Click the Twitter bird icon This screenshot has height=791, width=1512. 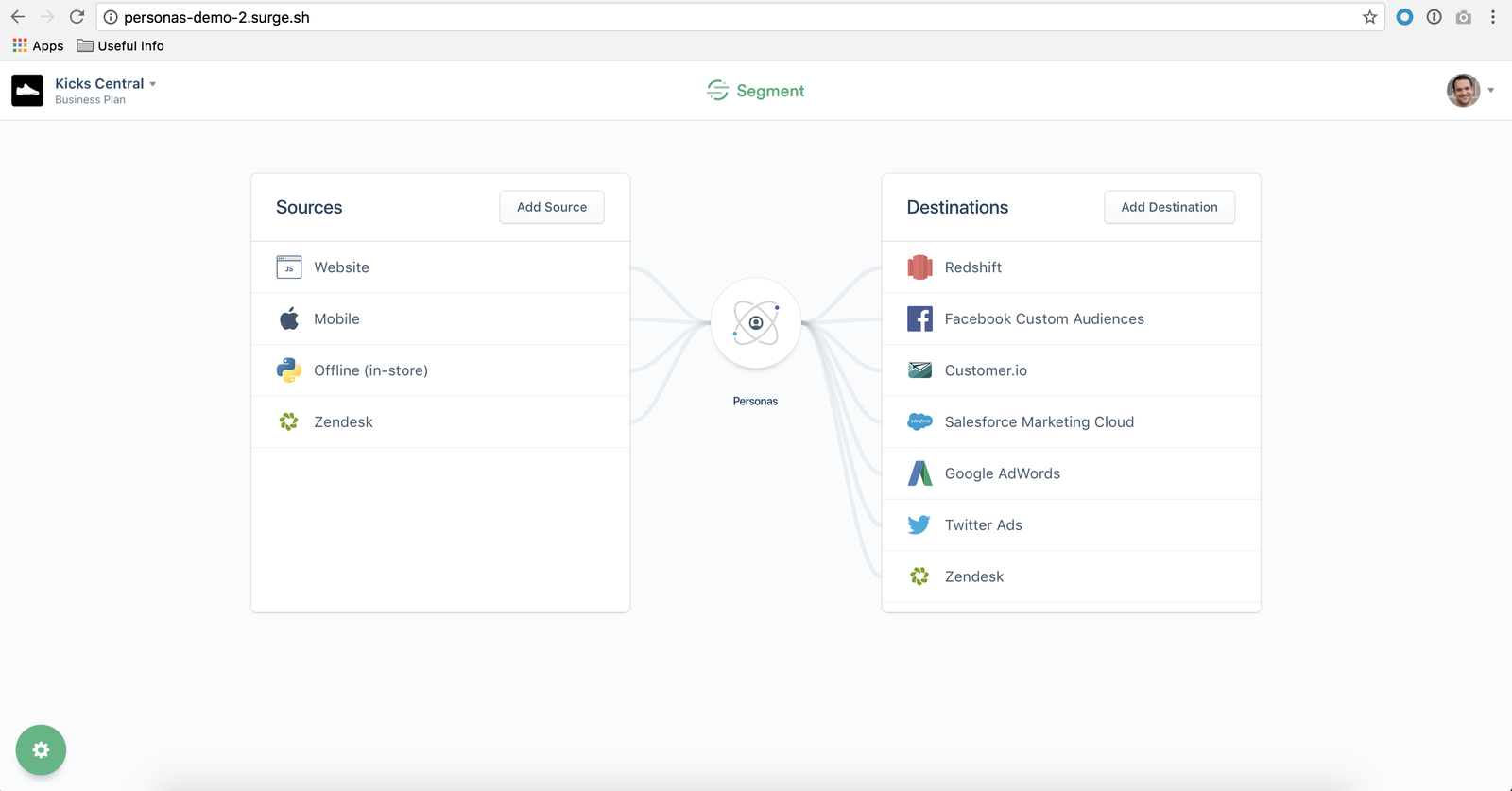(x=919, y=524)
